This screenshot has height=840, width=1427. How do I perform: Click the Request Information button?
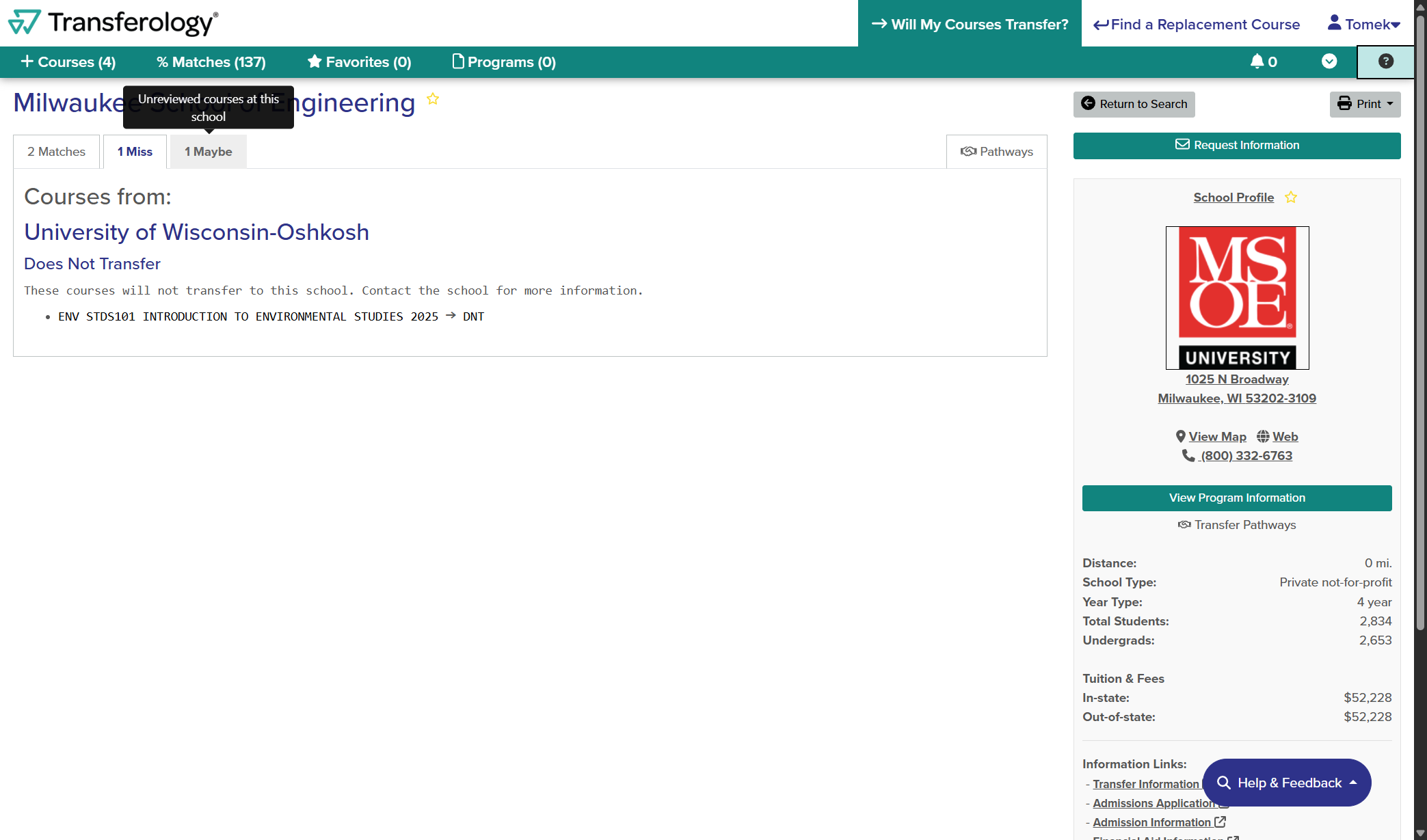click(x=1236, y=145)
